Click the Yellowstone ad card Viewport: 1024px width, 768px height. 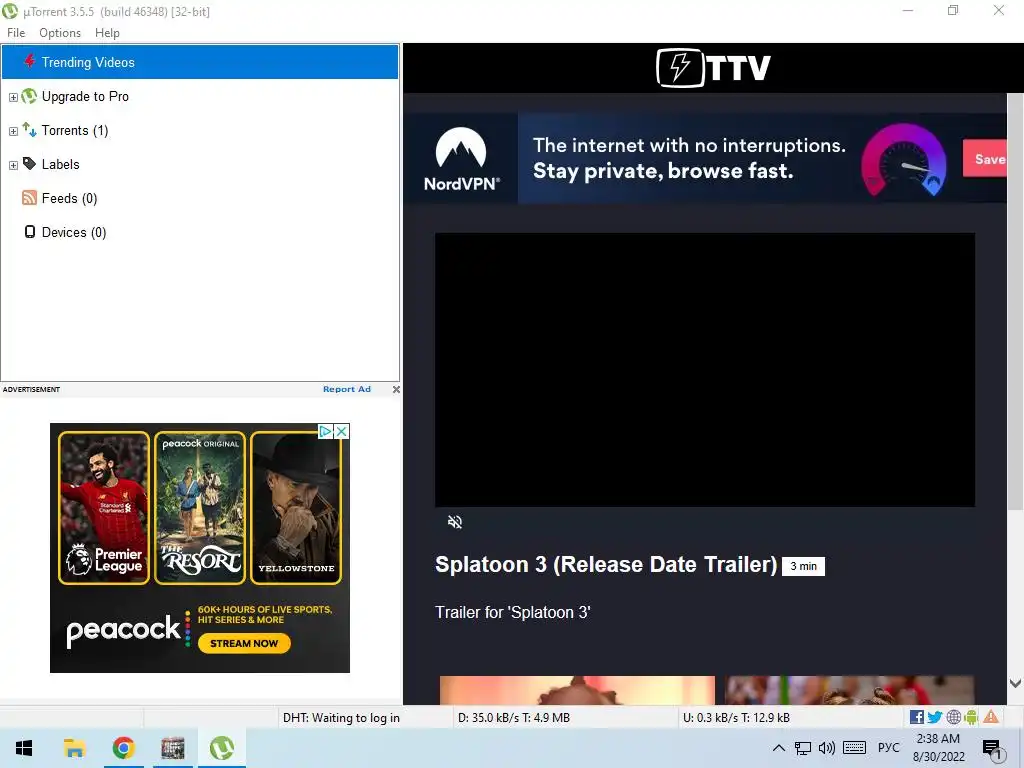coord(296,508)
